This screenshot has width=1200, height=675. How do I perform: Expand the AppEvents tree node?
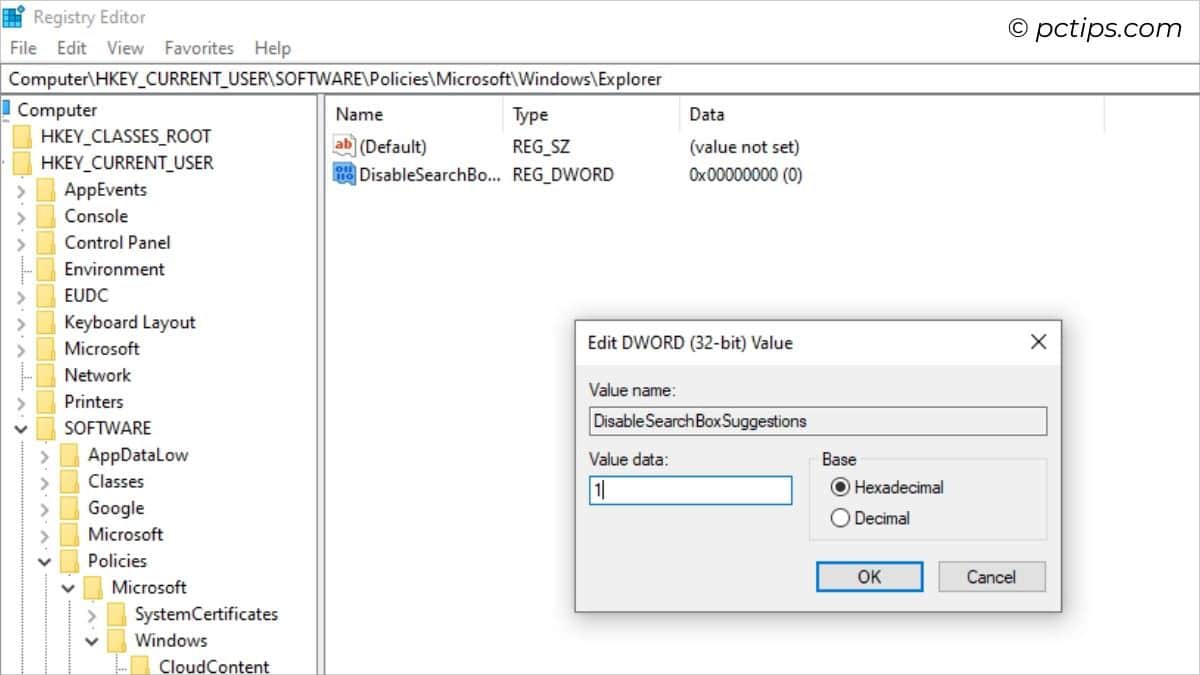point(21,189)
